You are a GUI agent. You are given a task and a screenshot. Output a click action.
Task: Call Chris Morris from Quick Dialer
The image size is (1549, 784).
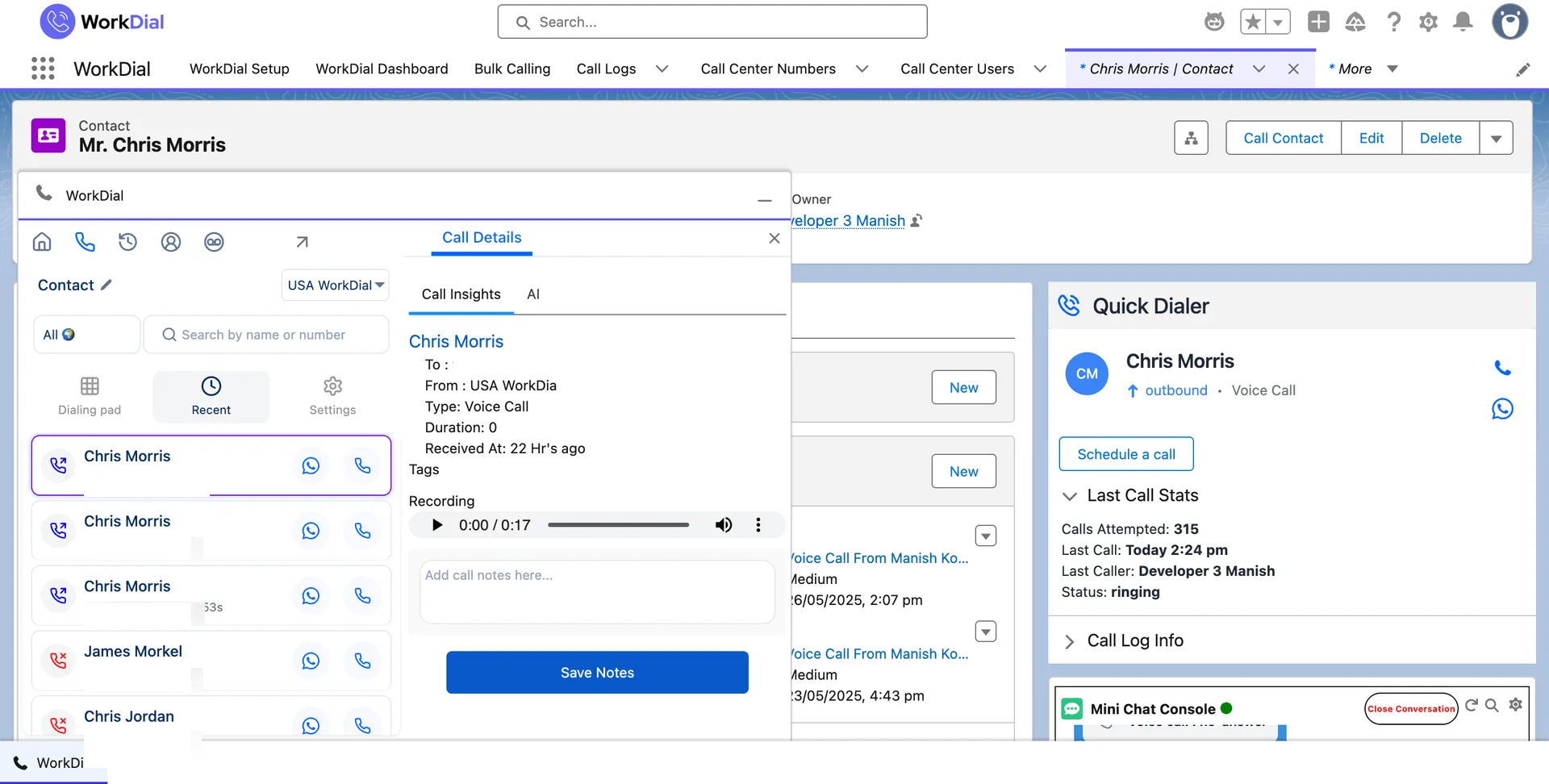[x=1502, y=368]
